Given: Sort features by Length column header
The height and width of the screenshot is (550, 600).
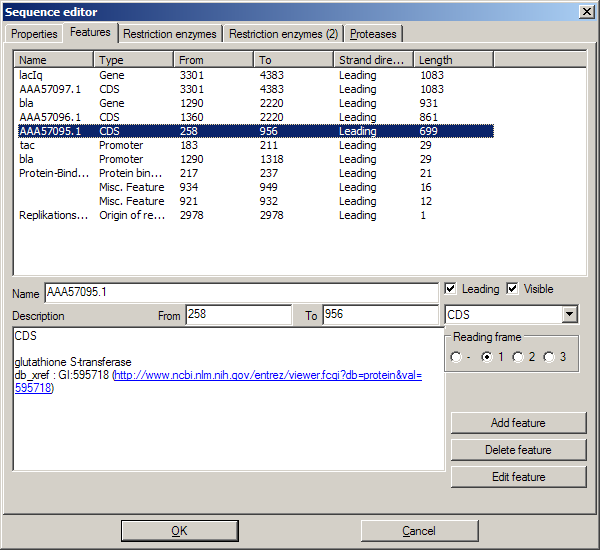Looking at the screenshot, I should click(453, 60).
